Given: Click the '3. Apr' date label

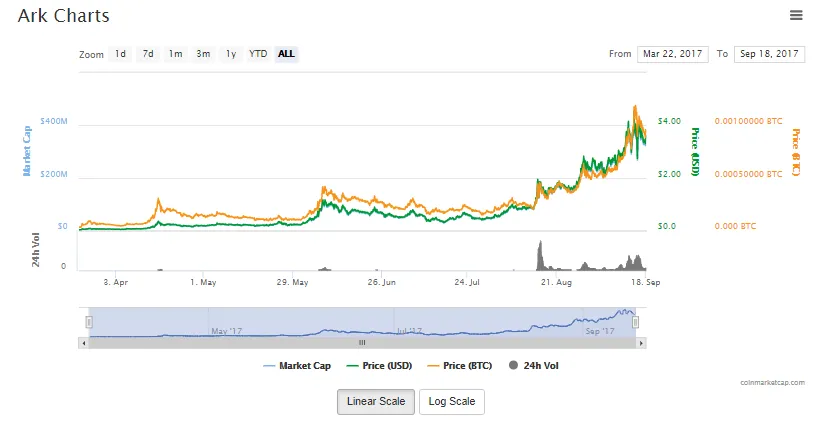Looking at the screenshot, I should [116, 282].
